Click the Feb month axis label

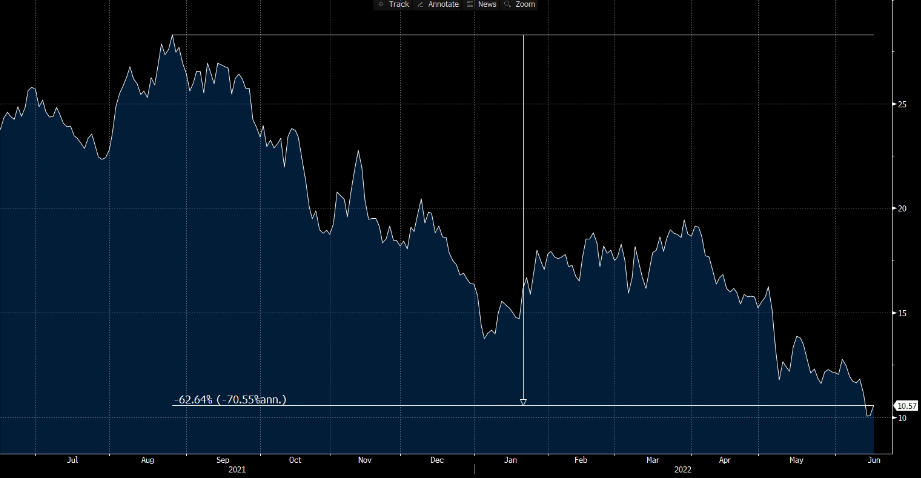(x=580, y=460)
